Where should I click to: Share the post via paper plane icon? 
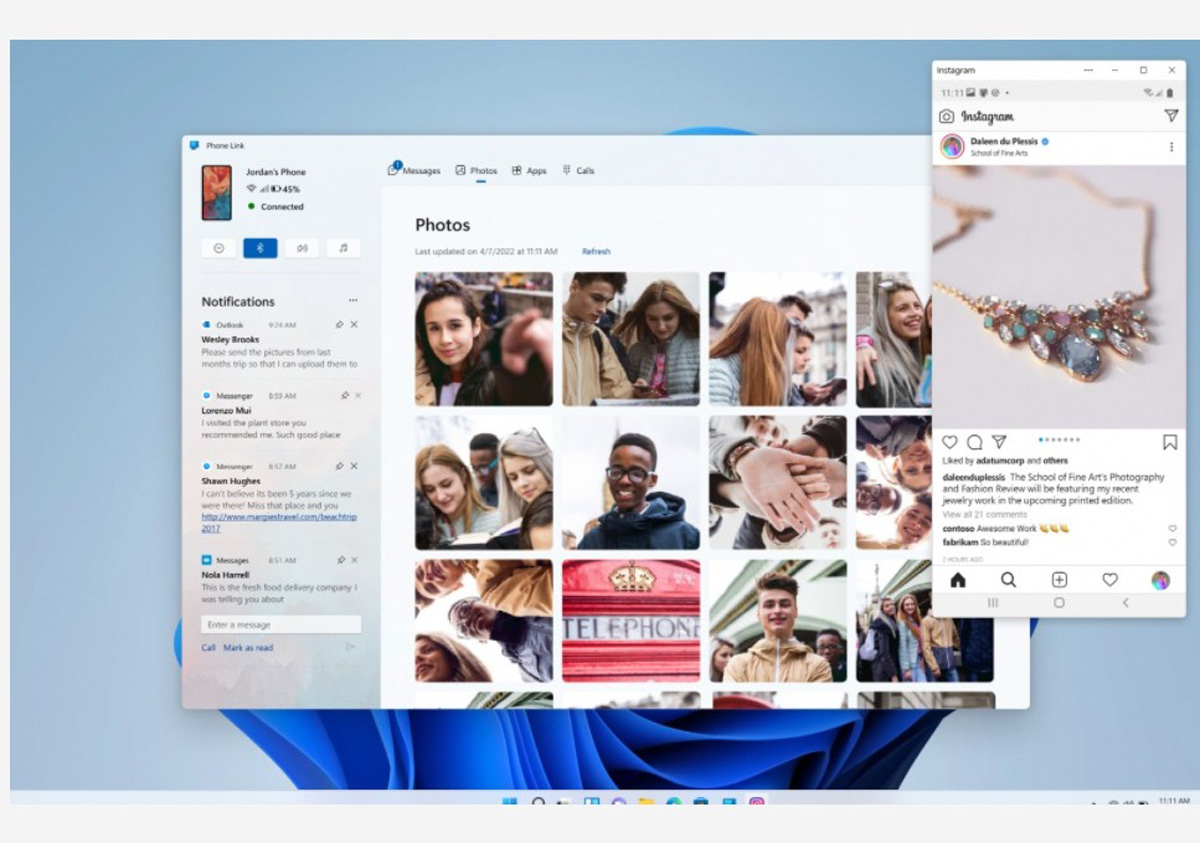tap(999, 442)
